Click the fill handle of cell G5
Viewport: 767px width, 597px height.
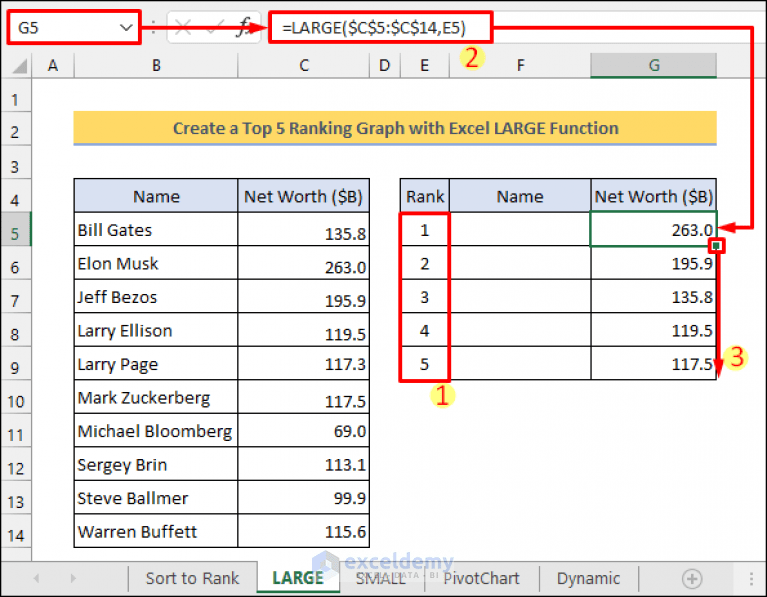[716, 246]
